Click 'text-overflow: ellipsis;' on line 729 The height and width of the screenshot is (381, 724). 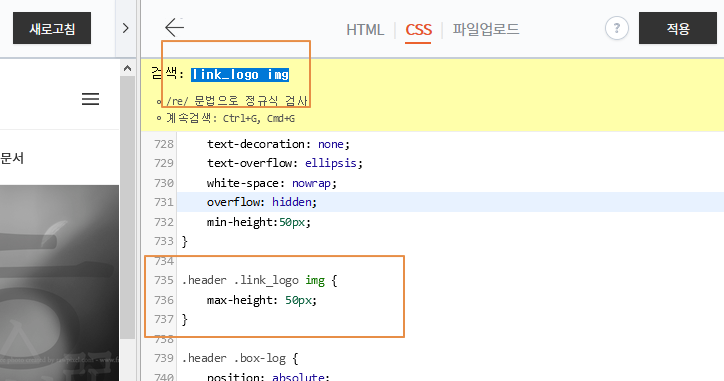coord(285,163)
